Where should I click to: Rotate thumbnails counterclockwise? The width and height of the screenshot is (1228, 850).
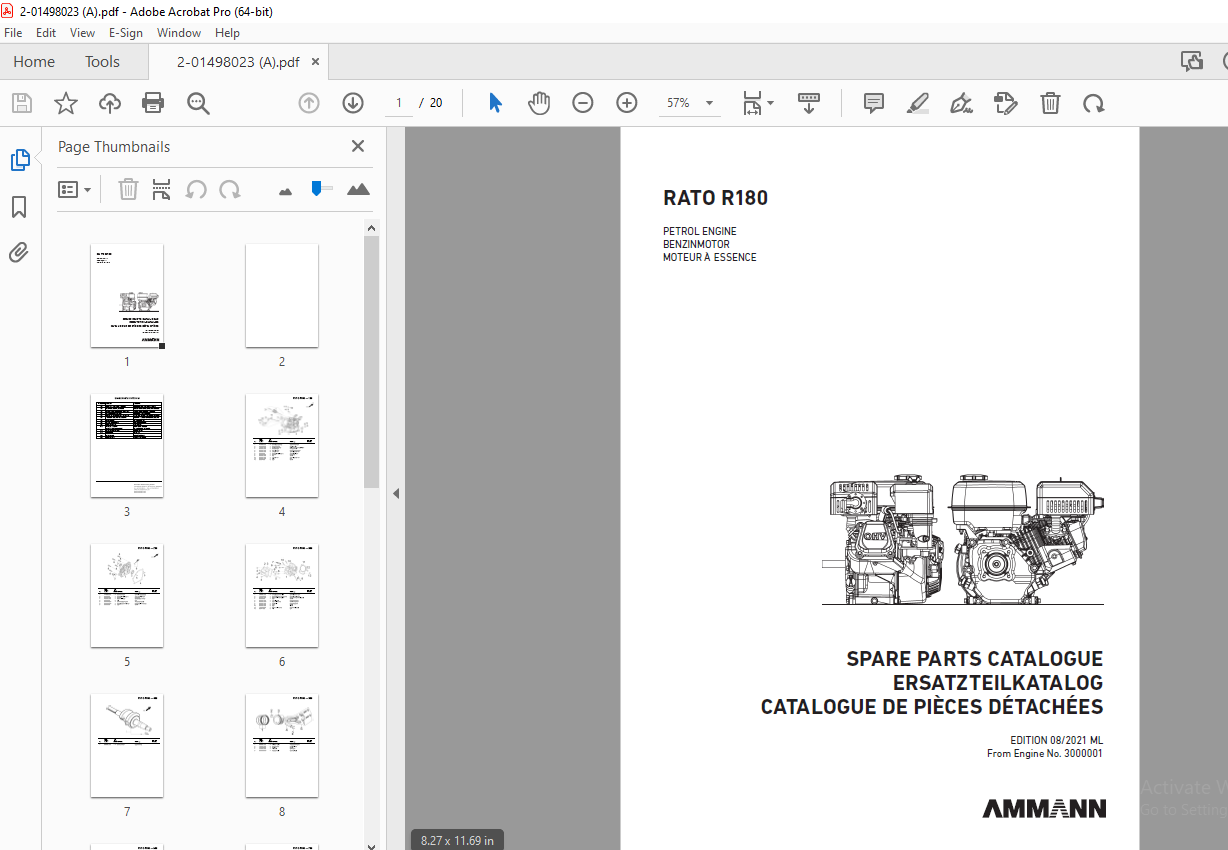pyautogui.click(x=196, y=189)
